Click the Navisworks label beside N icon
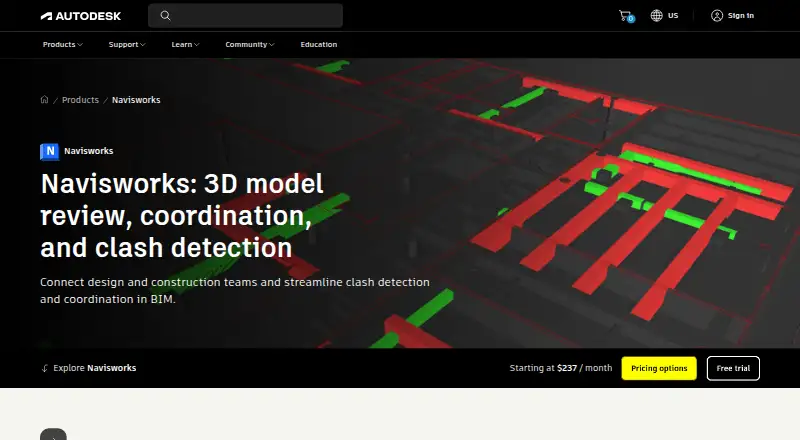 coord(89,151)
